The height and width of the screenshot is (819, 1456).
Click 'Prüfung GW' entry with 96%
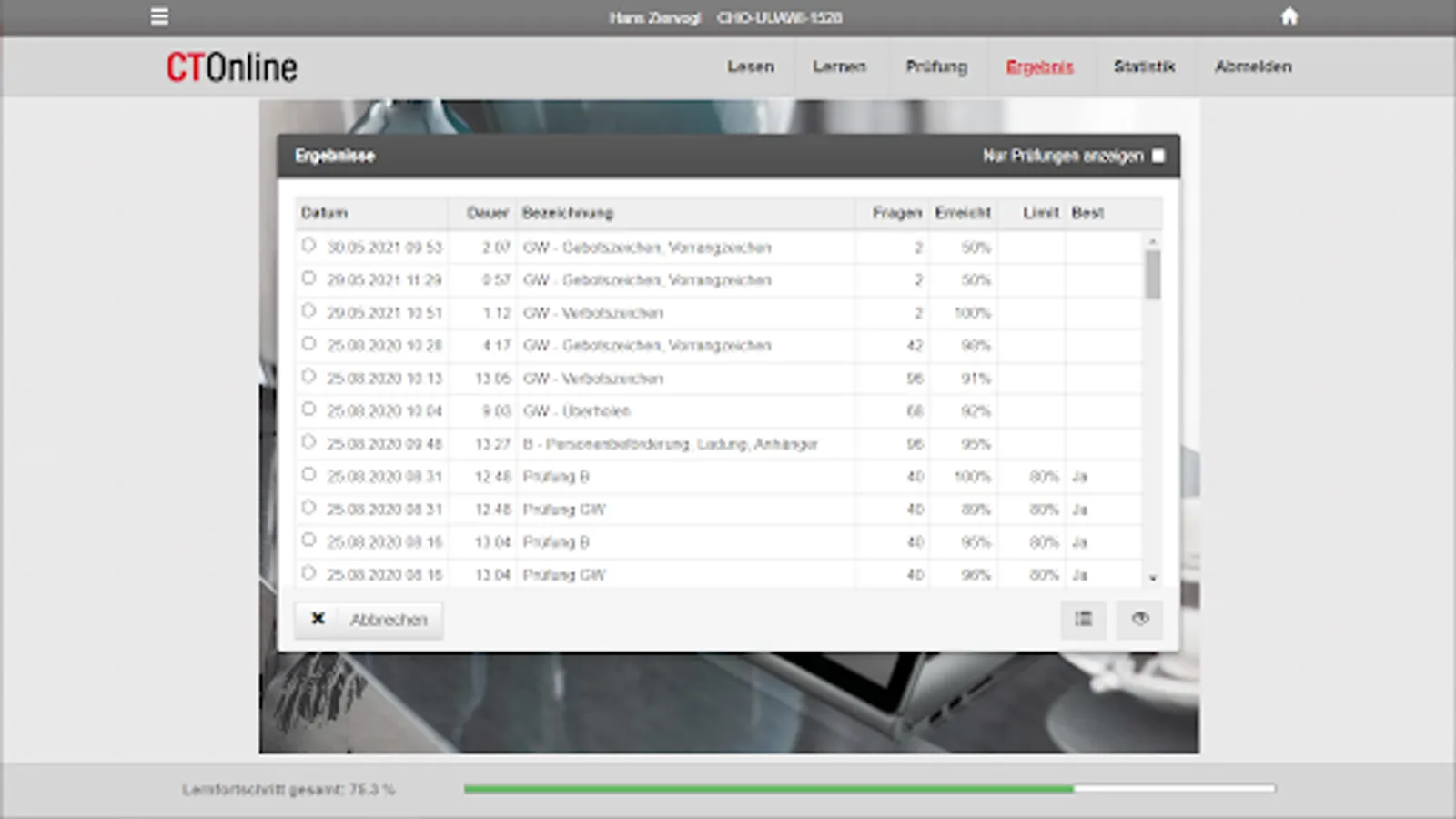click(564, 575)
